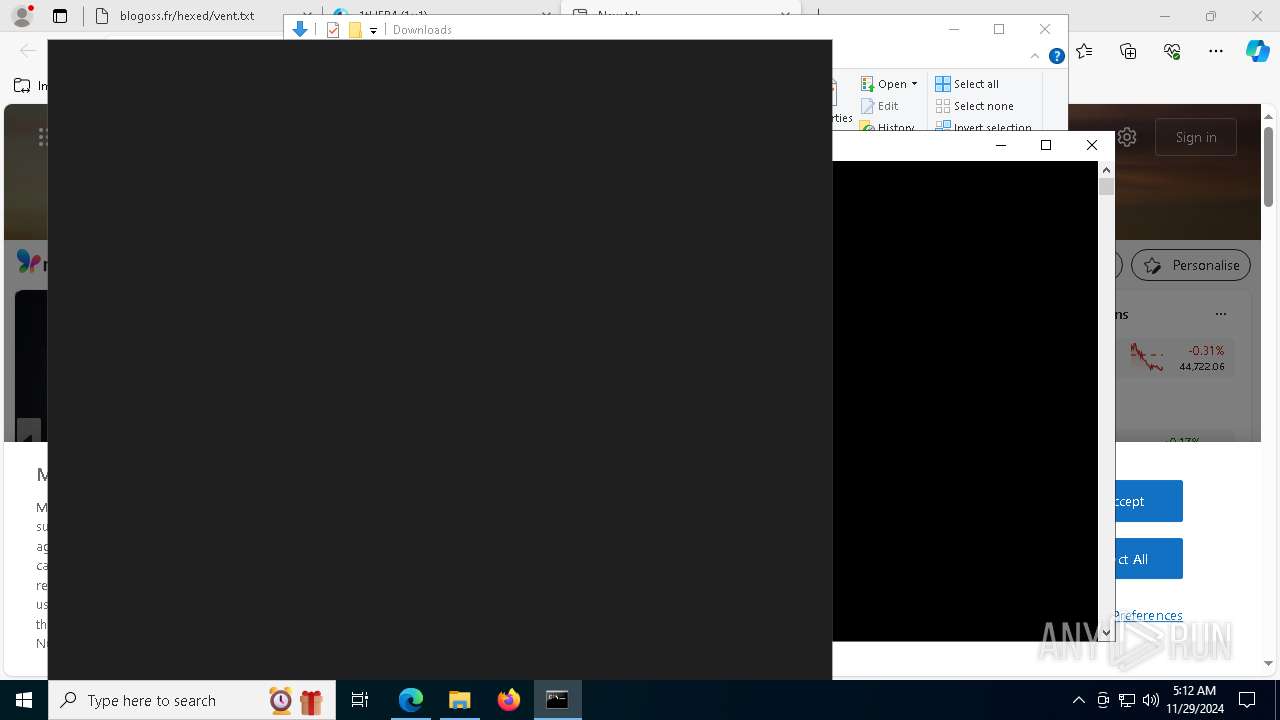Open Firefox from the taskbar
Screen dimensions: 1280x720
tap(509, 700)
